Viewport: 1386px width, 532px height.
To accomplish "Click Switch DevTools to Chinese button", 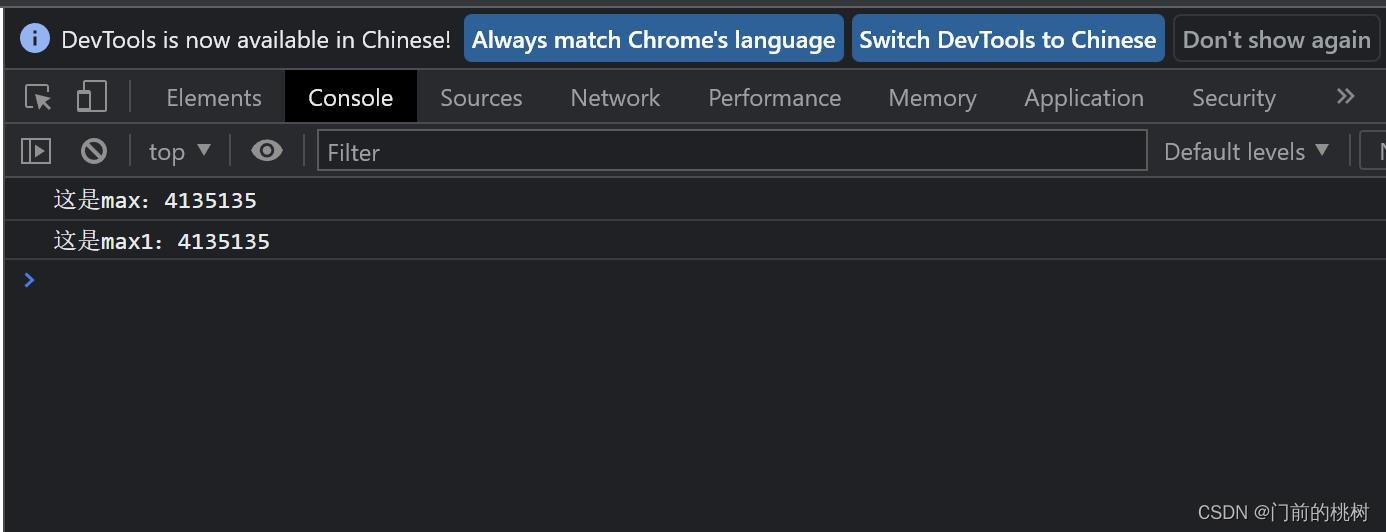I will (1008, 39).
